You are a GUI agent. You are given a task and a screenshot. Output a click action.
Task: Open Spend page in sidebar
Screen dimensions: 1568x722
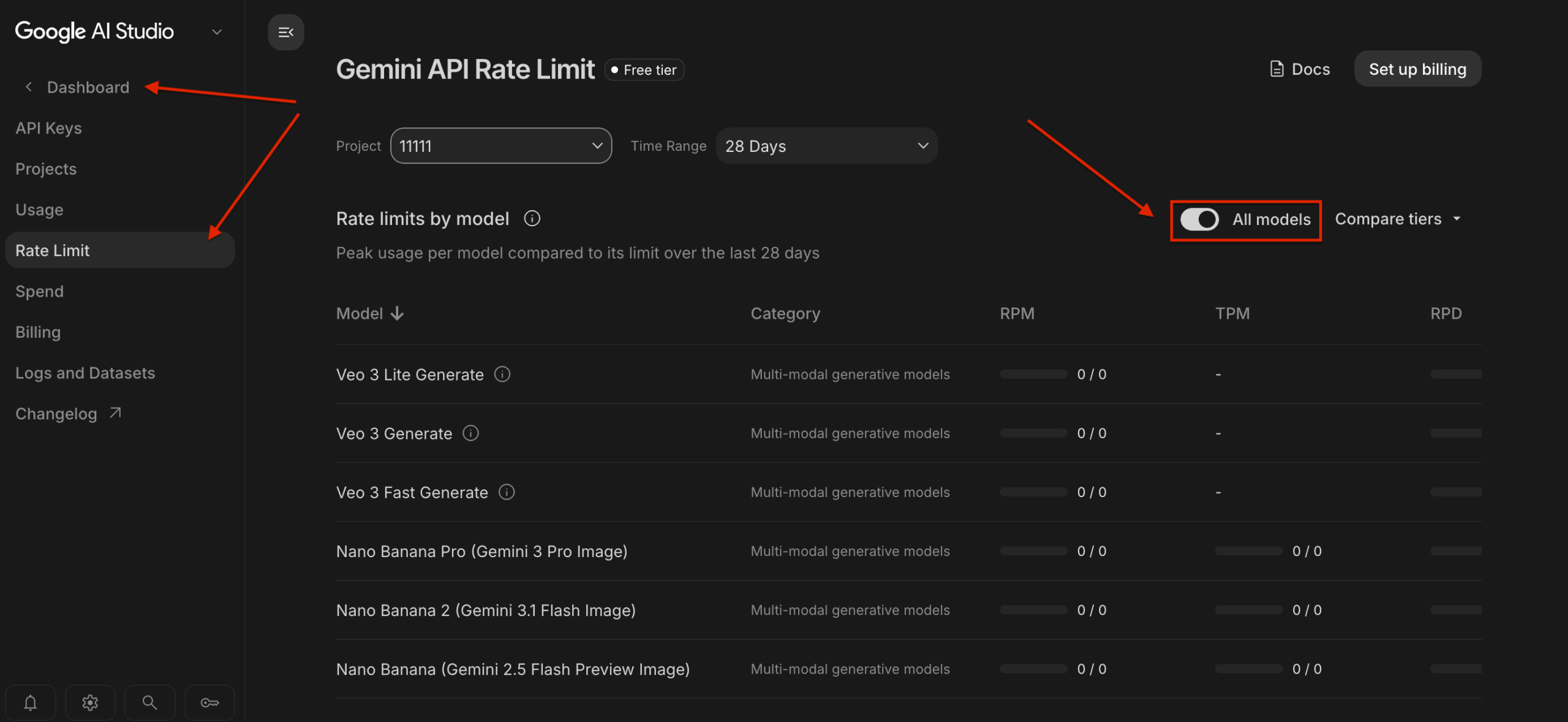[39, 291]
